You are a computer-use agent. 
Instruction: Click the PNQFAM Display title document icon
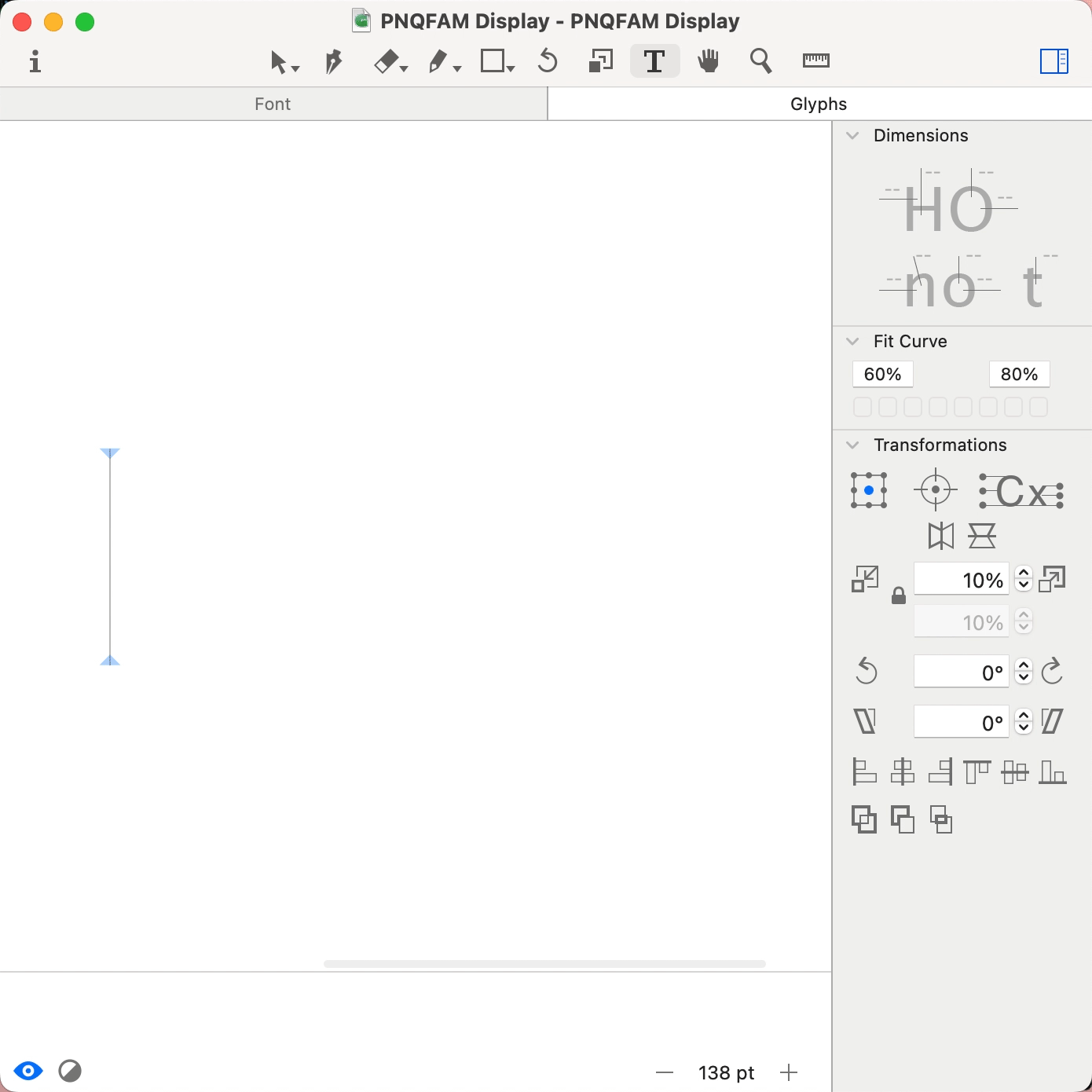tap(361, 20)
